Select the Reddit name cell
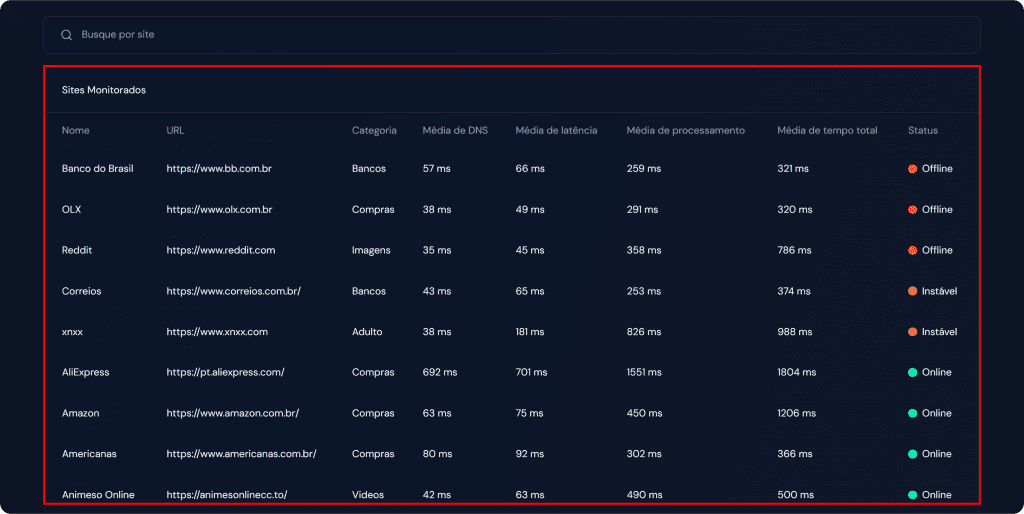Viewport: 1024px width, 514px height. point(76,250)
